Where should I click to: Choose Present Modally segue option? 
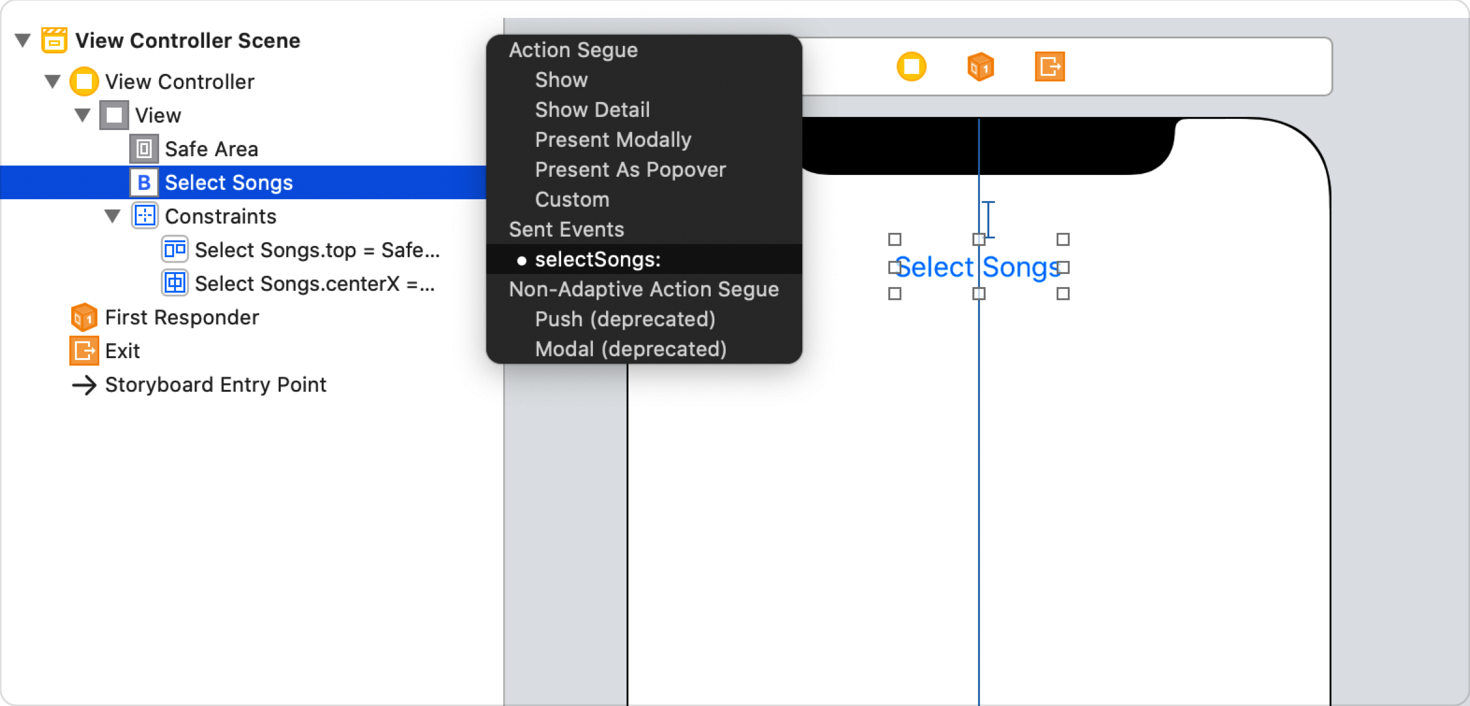click(613, 139)
